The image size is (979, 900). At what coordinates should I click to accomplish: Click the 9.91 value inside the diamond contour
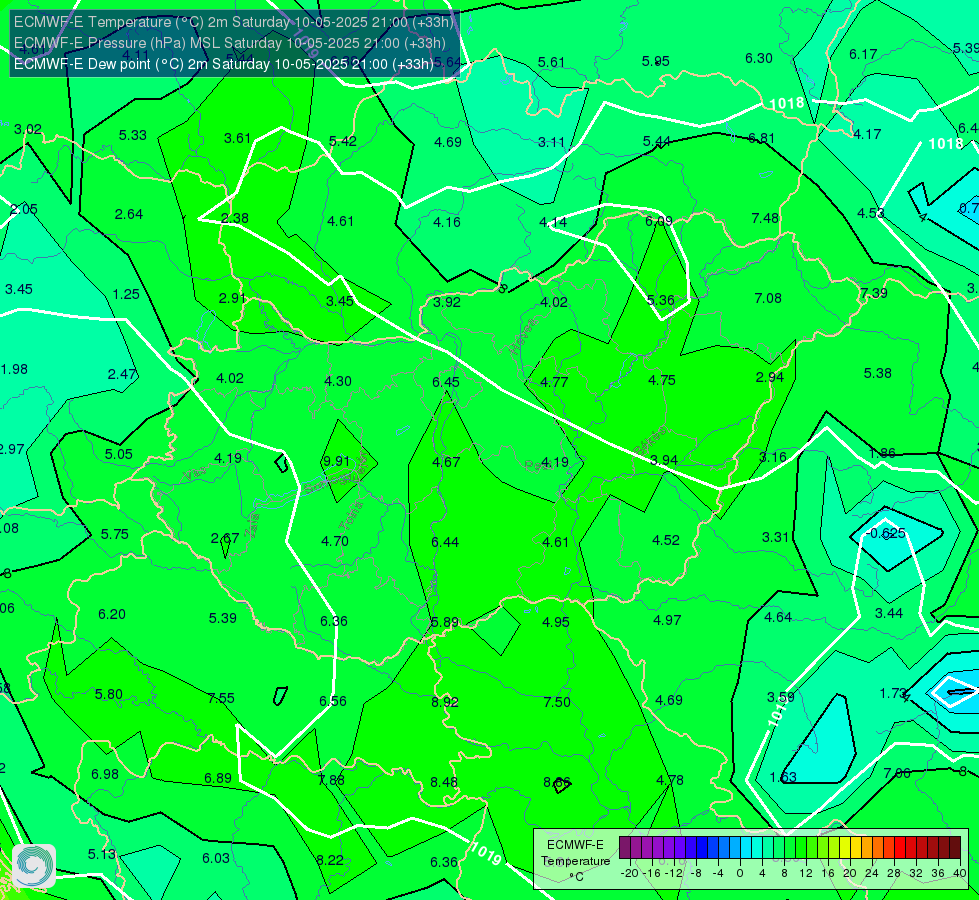[x=336, y=461]
